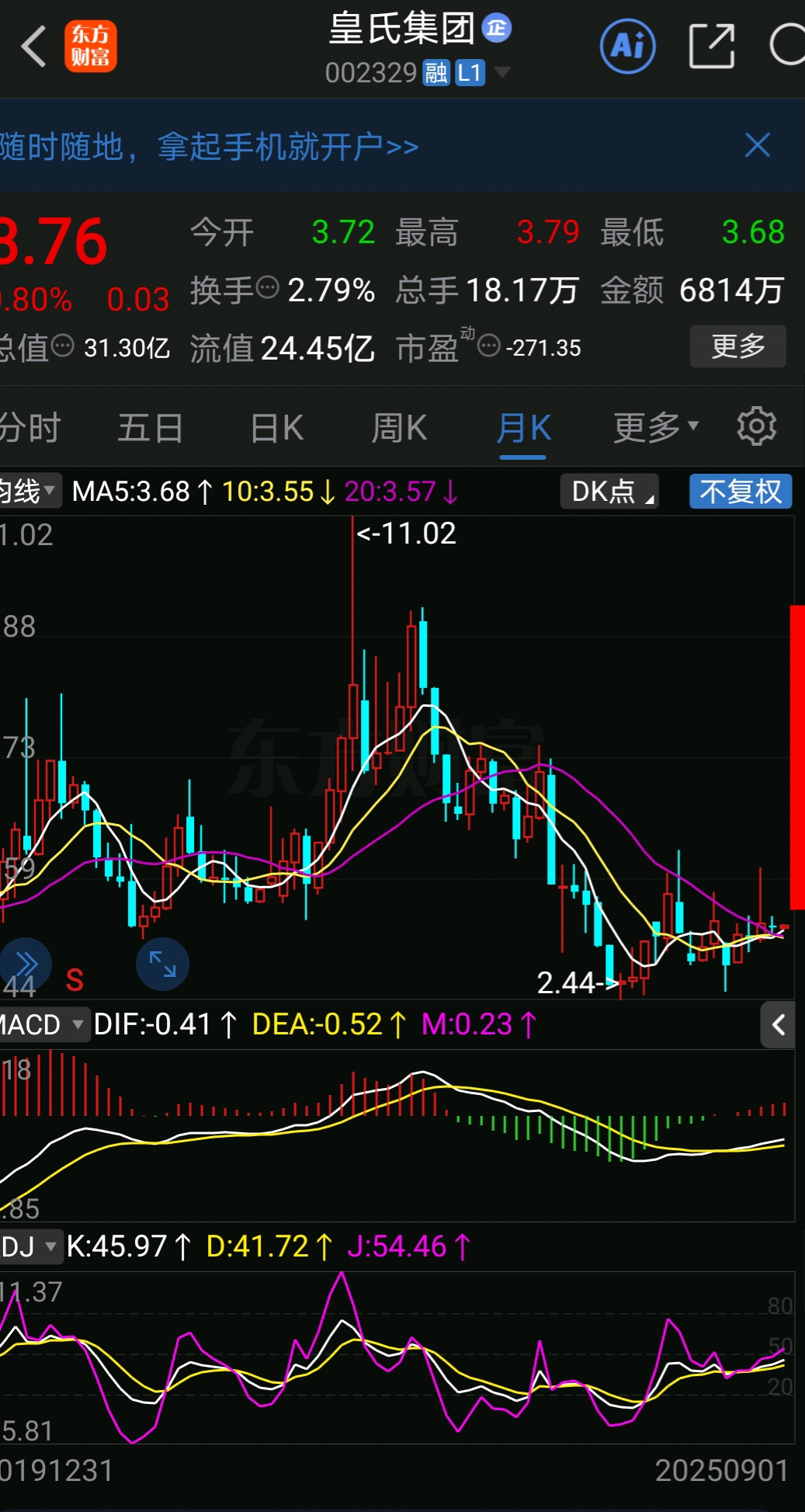Tap the 总手 18.17万 value
Image resolution: width=805 pixels, height=1512 pixels.
click(522, 290)
